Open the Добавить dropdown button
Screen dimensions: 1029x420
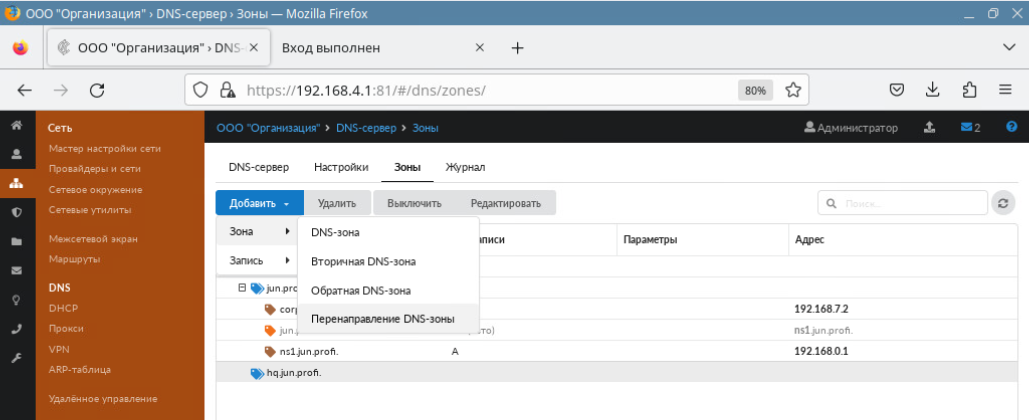click(258, 203)
